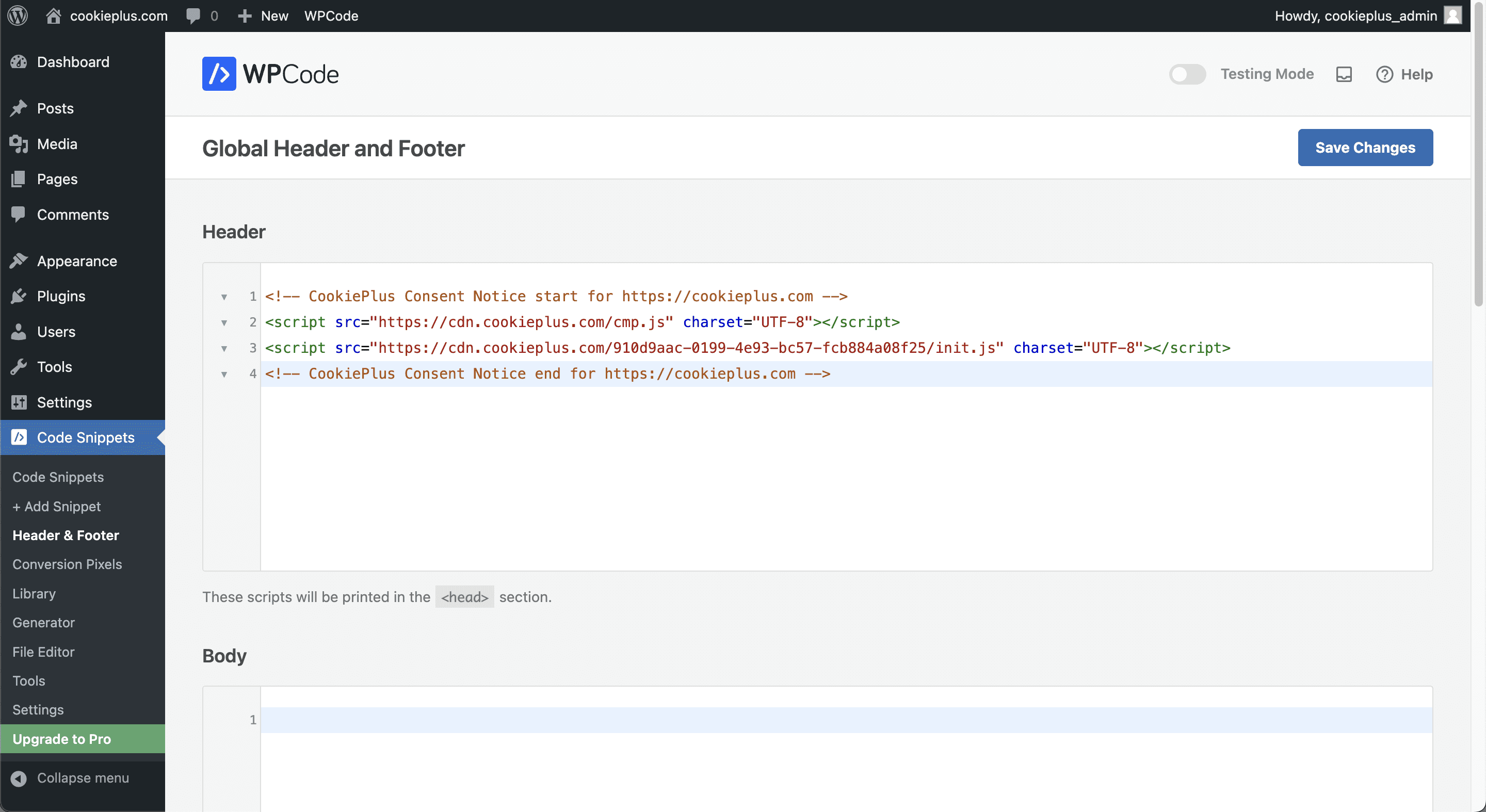Collapse code fold arrow on line 4
1486x812 pixels.
click(x=224, y=375)
